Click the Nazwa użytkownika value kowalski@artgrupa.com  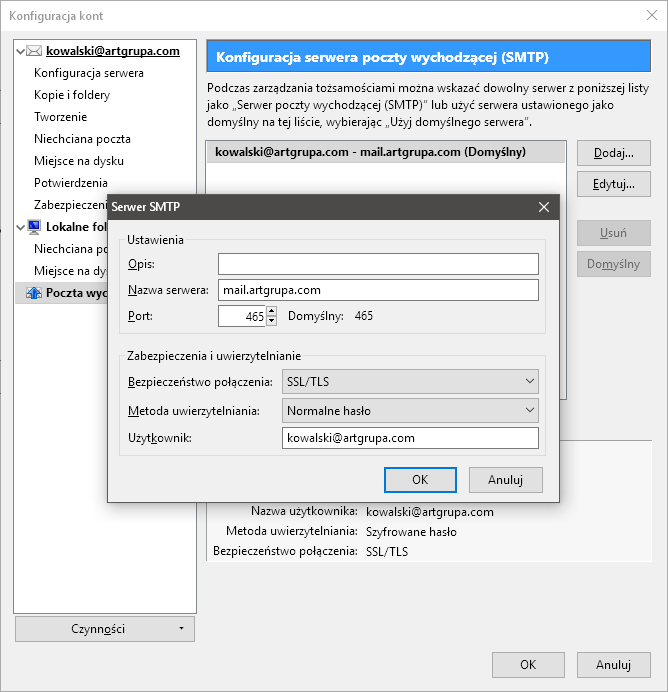coord(430,512)
